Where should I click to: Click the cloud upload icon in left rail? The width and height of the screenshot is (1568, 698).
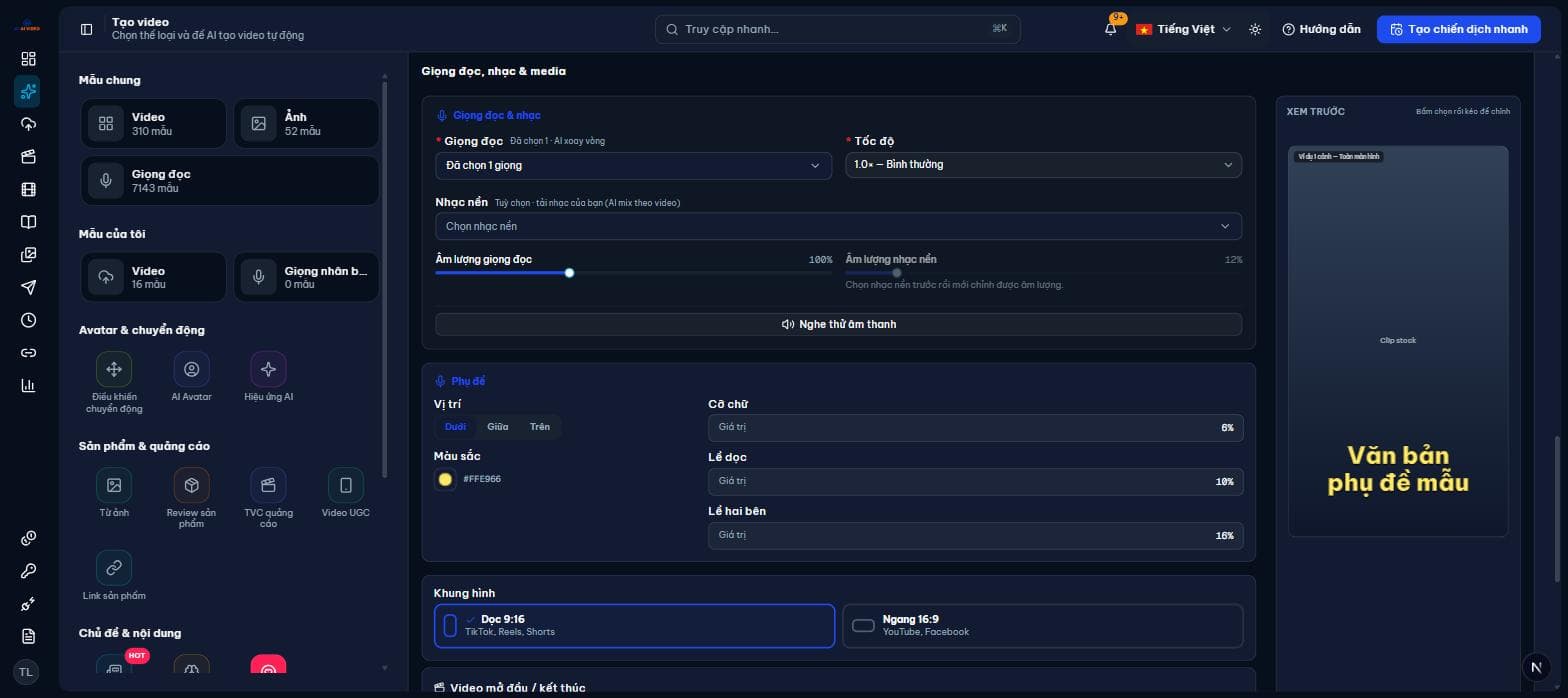coord(28,124)
